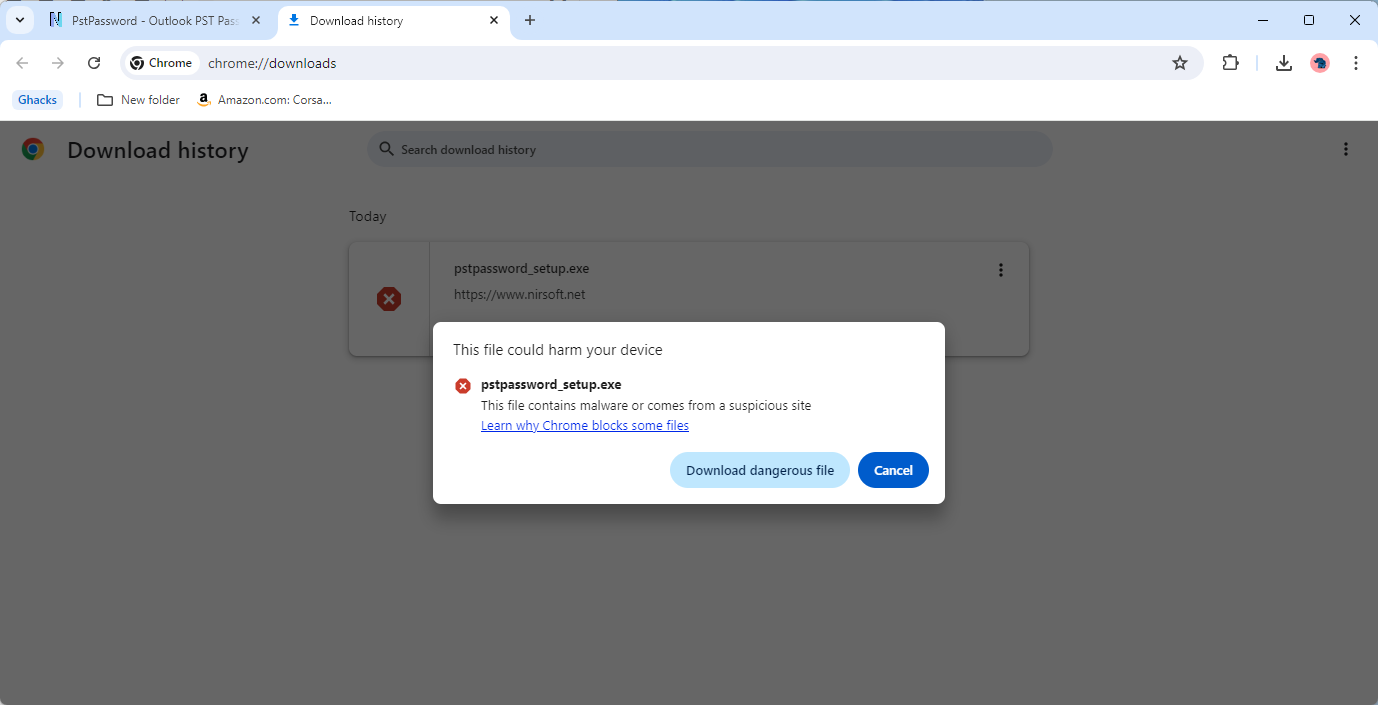This screenshot has height=705, width=1378.
Task: Open Download history page more actions menu
Action: click(x=1345, y=149)
